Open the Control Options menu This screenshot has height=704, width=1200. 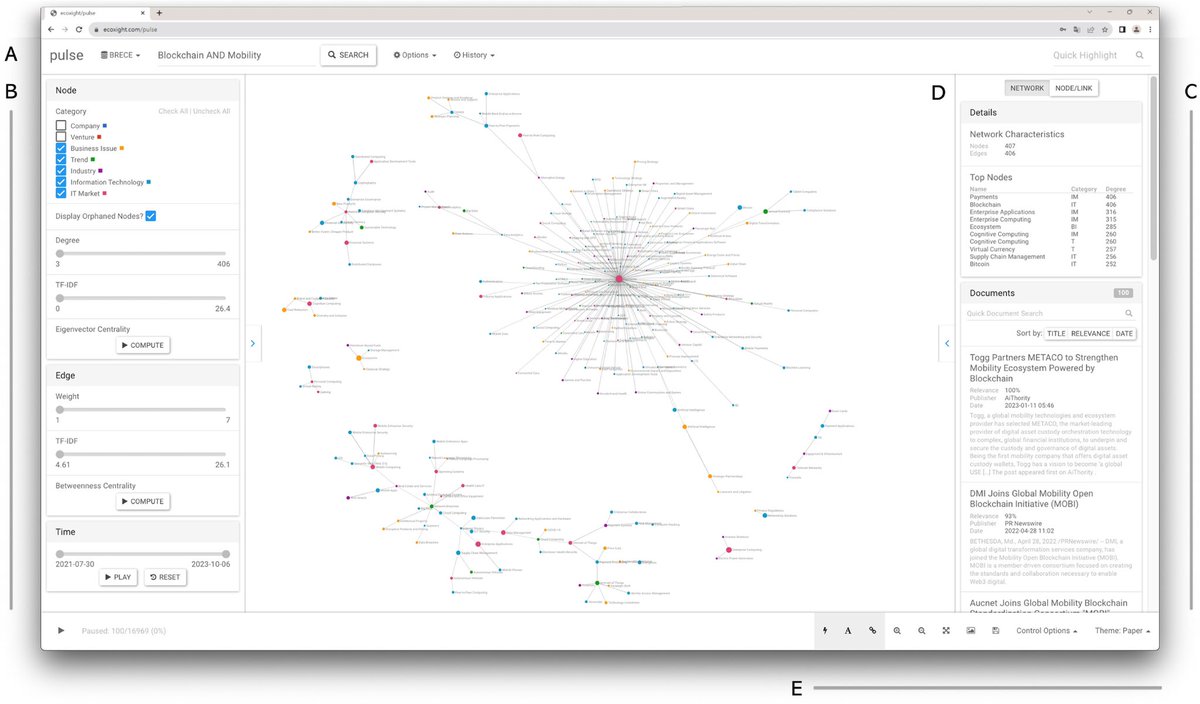(1047, 631)
